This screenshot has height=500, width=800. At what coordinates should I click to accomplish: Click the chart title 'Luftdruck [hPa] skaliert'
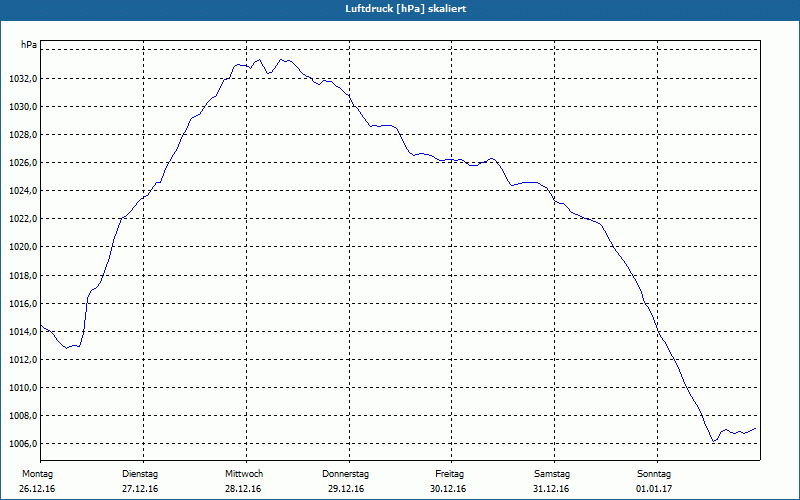point(406,9)
